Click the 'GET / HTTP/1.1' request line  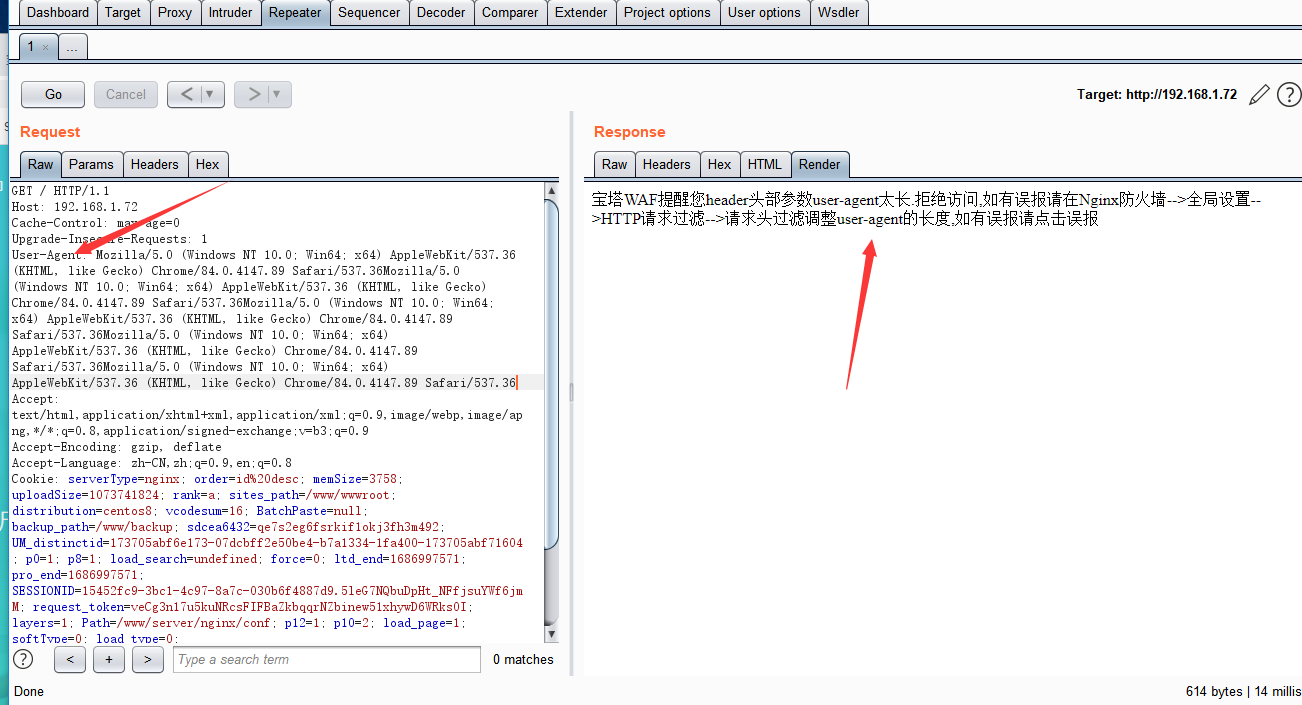click(x=61, y=190)
